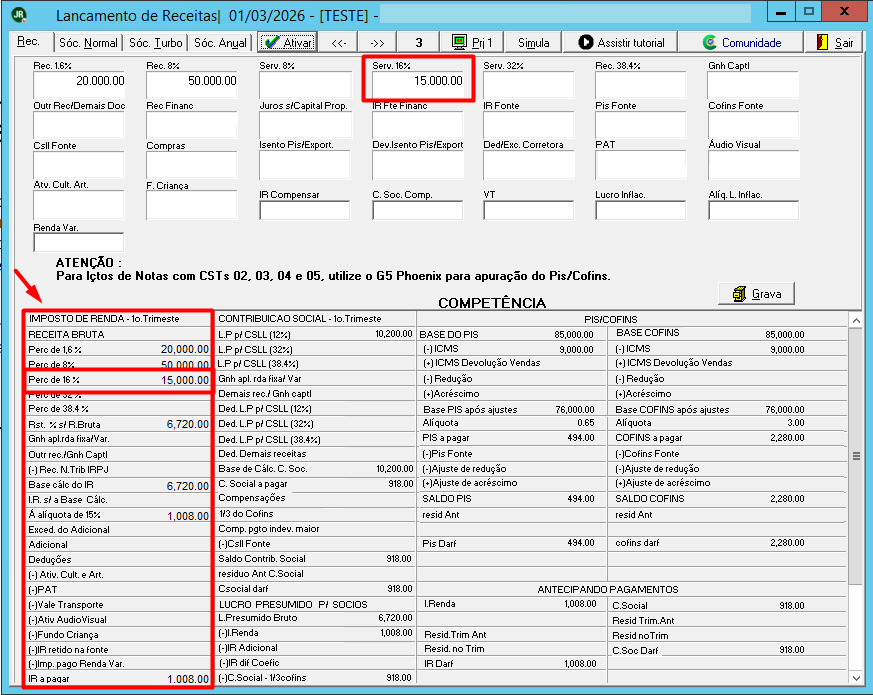Viewport: 873px width, 695px height.
Task: Select the 'SALDO PIS' cell
Action: pos(511,499)
